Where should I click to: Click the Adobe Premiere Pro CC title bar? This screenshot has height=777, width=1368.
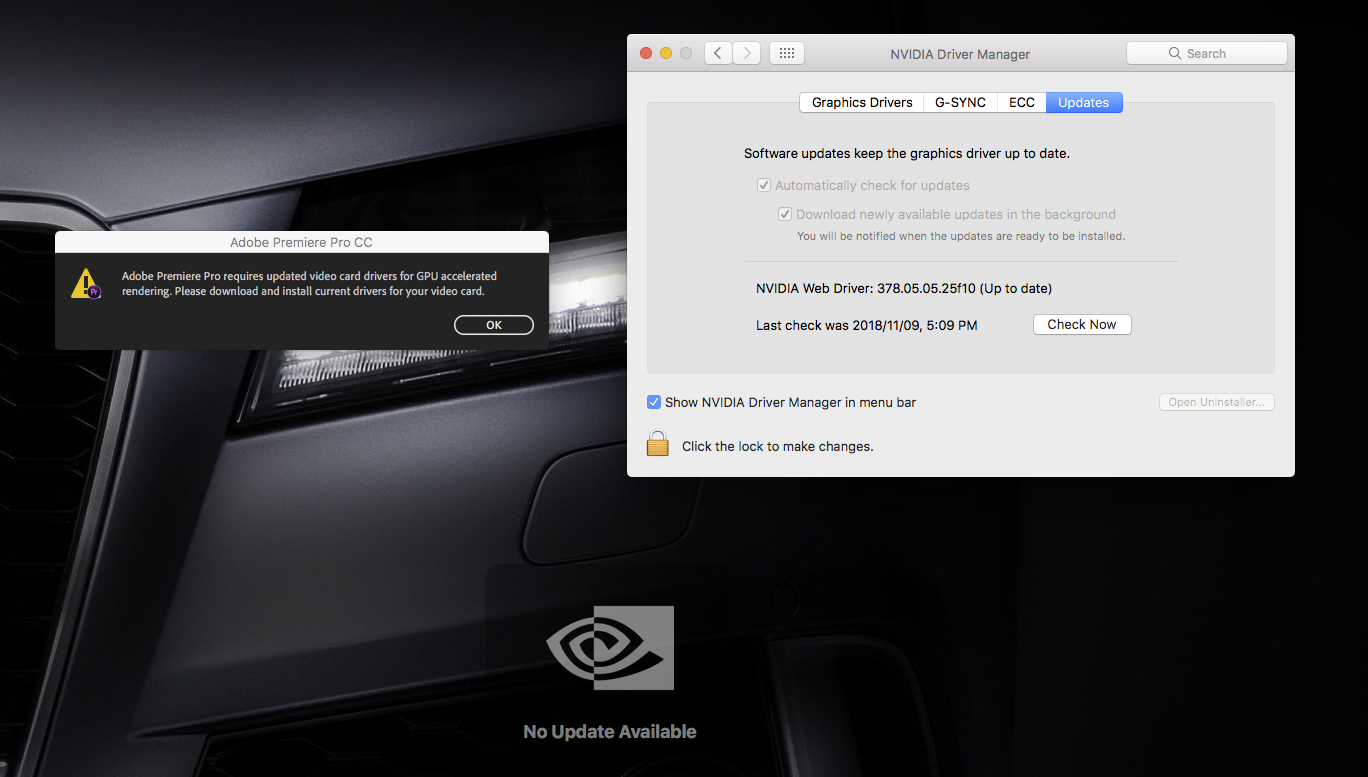(302, 242)
